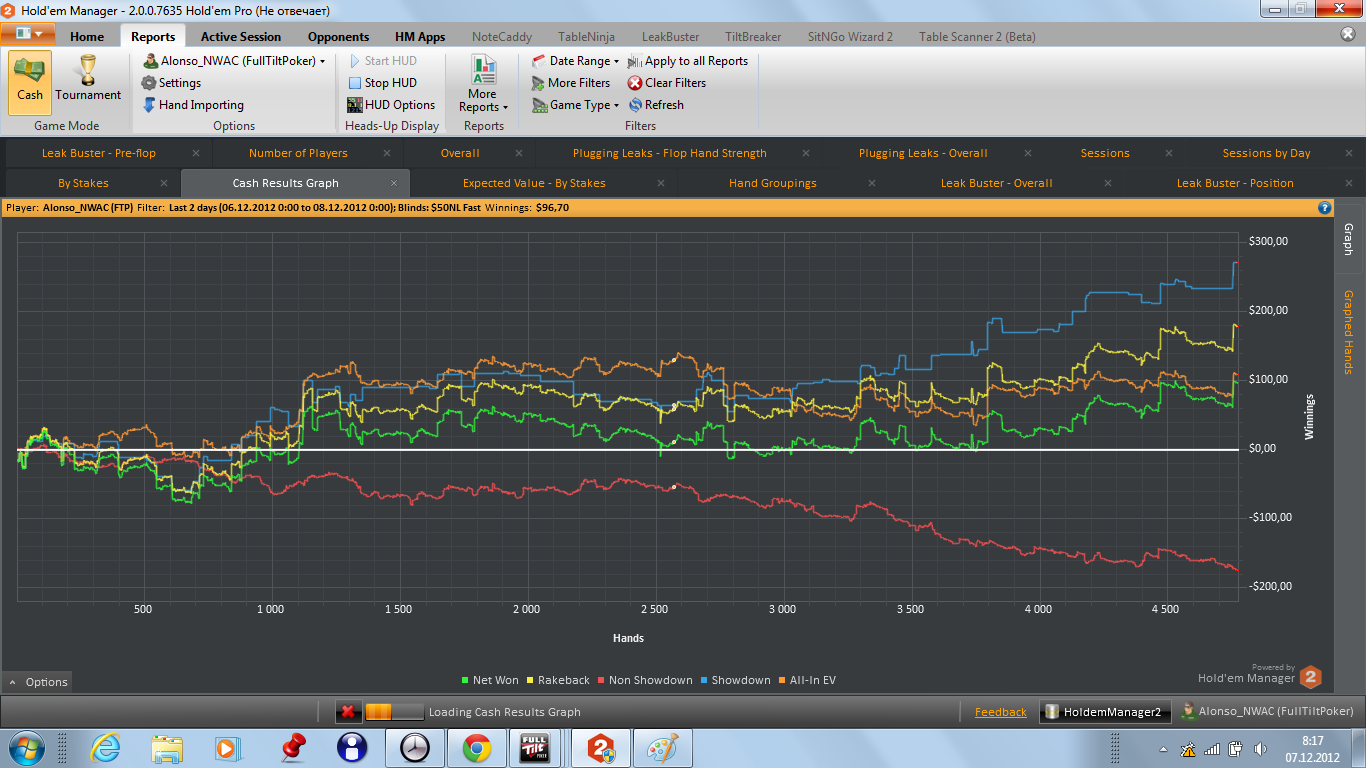
Task: Close the Leak Buster - Pre-flop tab
Action: pos(195,153)
